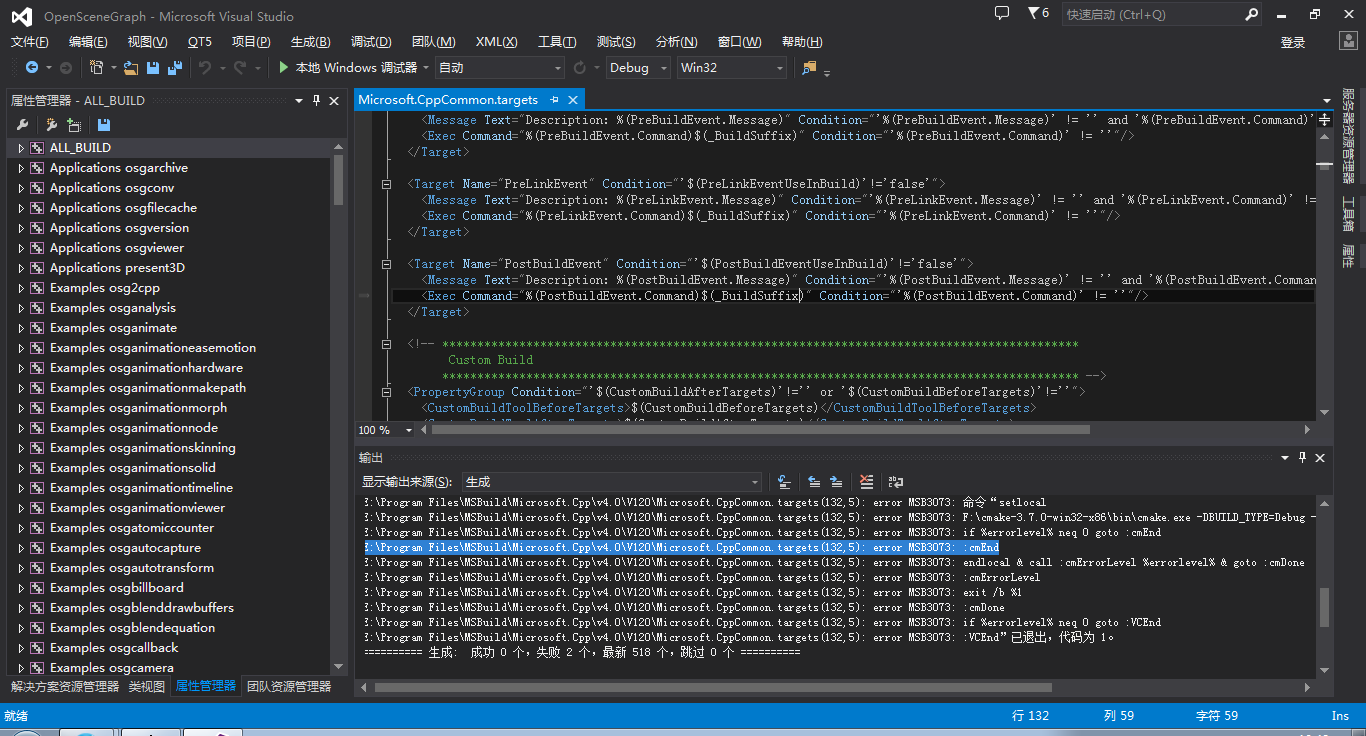Click the Quick Launch search magnifier icon
The height and width of the screenshot is (736, 1366).
[x=1251, y=14]
